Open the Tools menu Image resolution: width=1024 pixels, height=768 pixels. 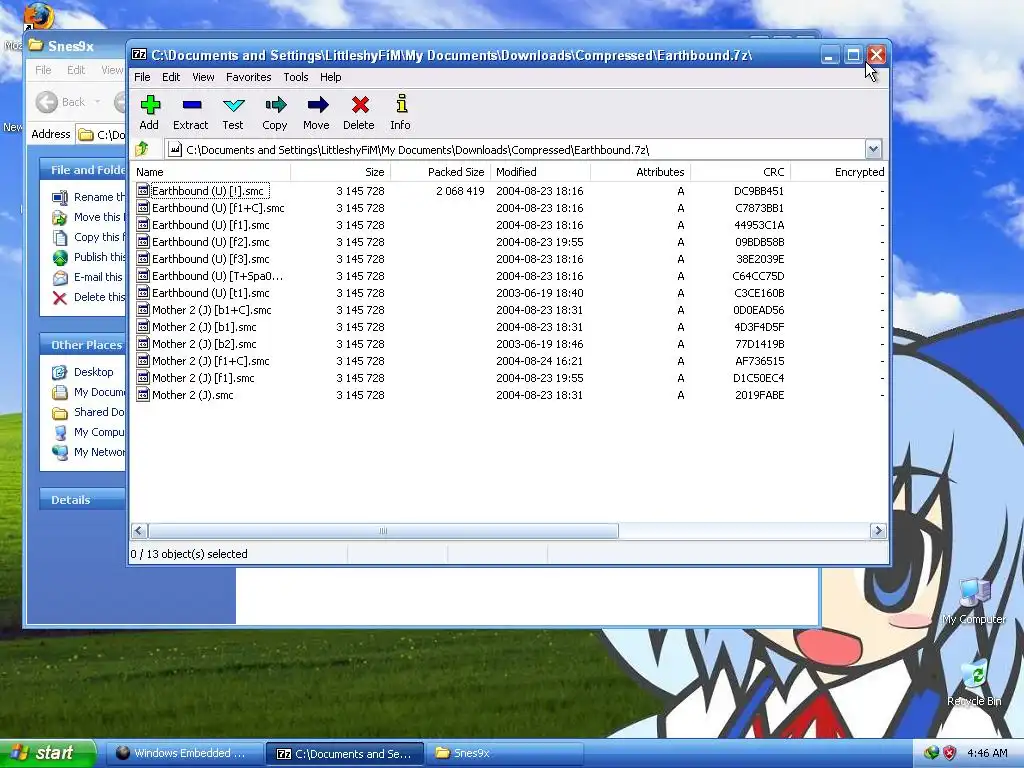pyautogui.click(x=296, y=77)
